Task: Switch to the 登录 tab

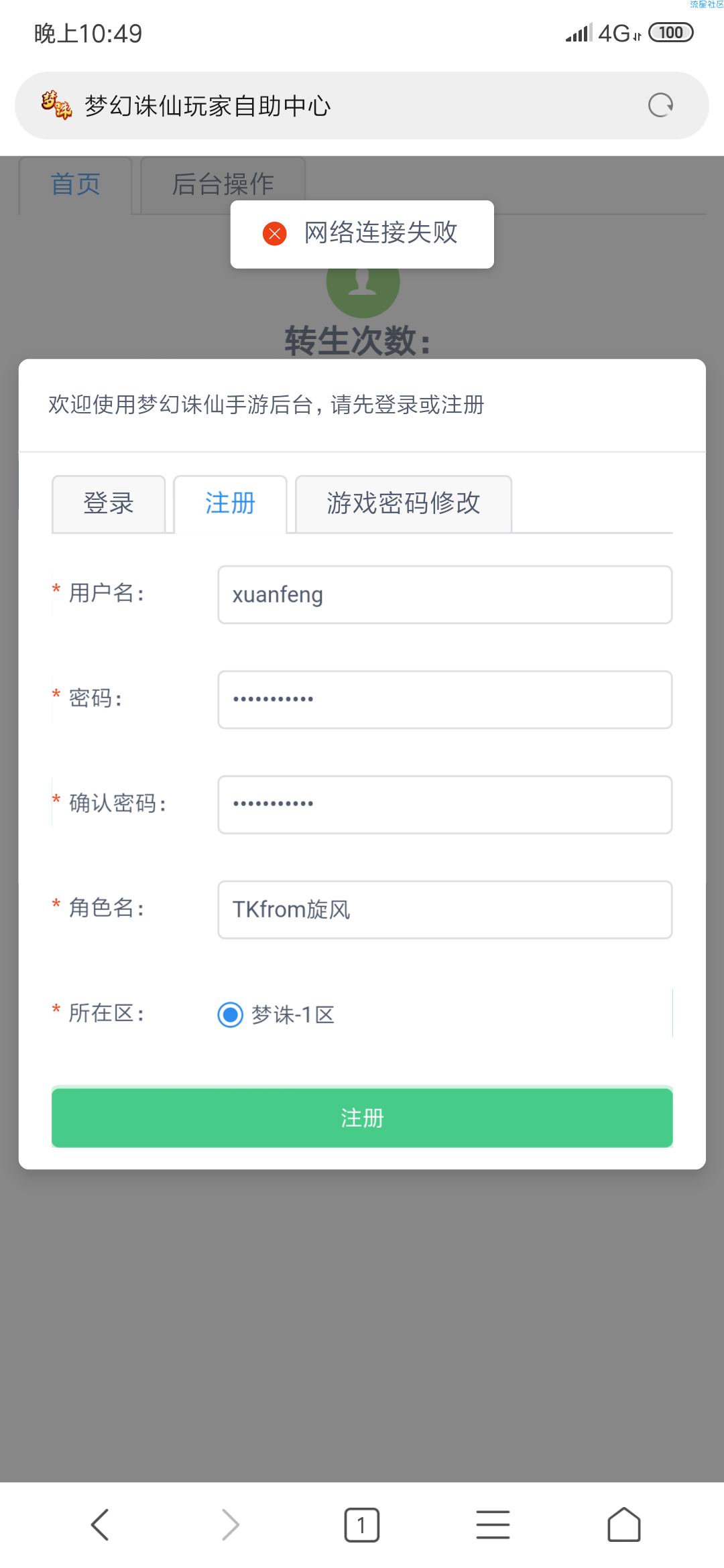Action: [x=109, y=504]
